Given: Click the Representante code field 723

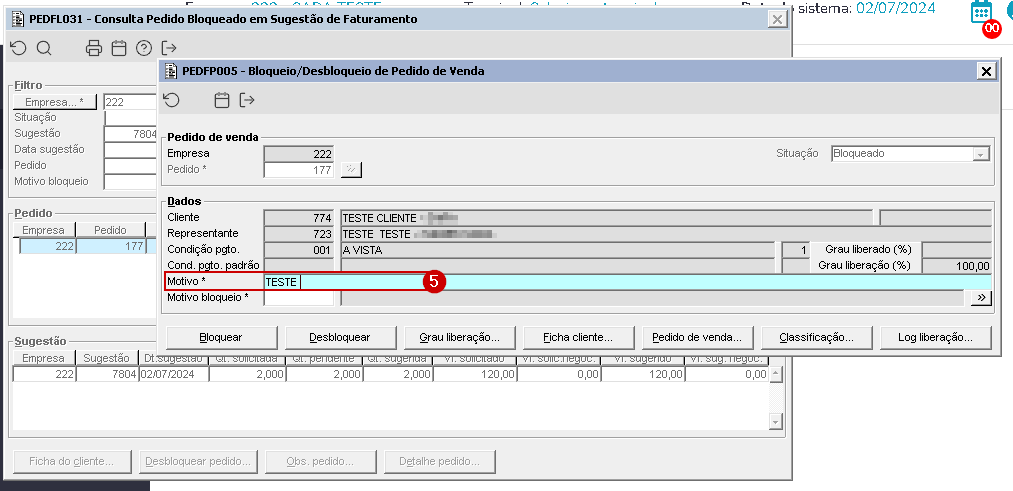Looking at the screenshot, I should tap(299, 234).
